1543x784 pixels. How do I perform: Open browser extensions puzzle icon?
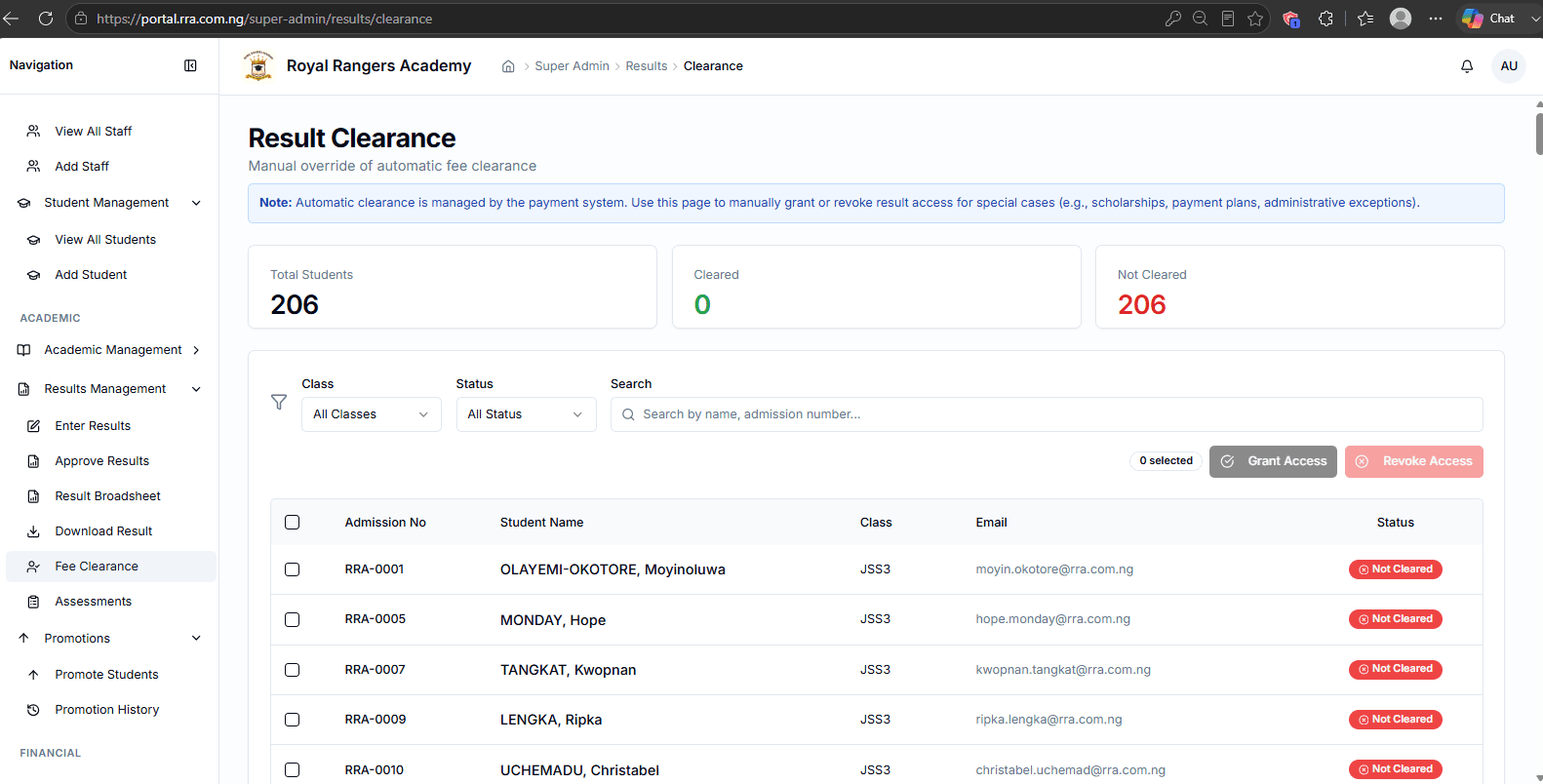(x=1325, y=19)
